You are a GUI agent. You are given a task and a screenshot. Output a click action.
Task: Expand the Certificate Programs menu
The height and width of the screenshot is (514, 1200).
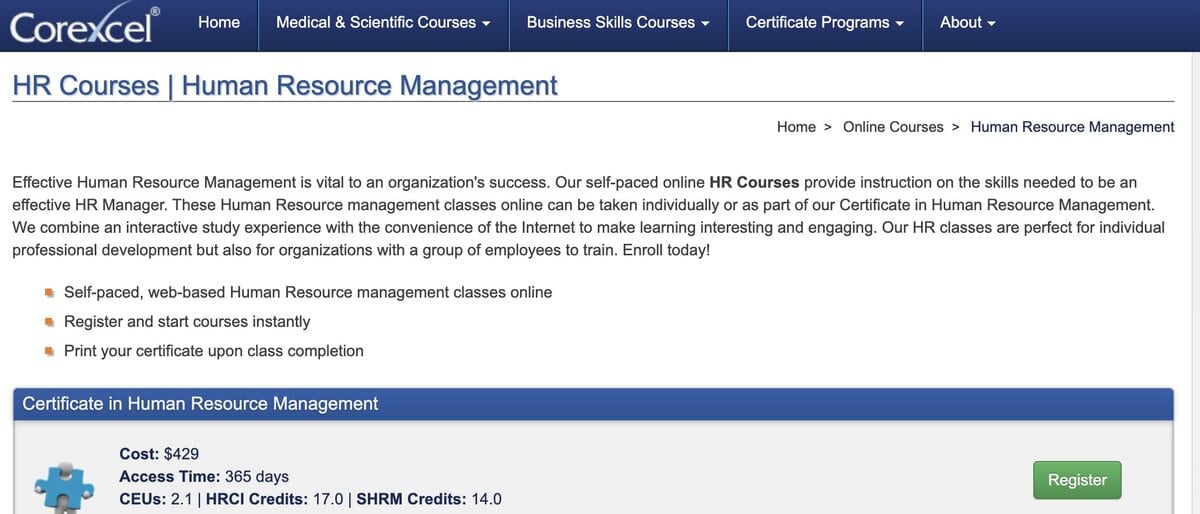[824, 23]
